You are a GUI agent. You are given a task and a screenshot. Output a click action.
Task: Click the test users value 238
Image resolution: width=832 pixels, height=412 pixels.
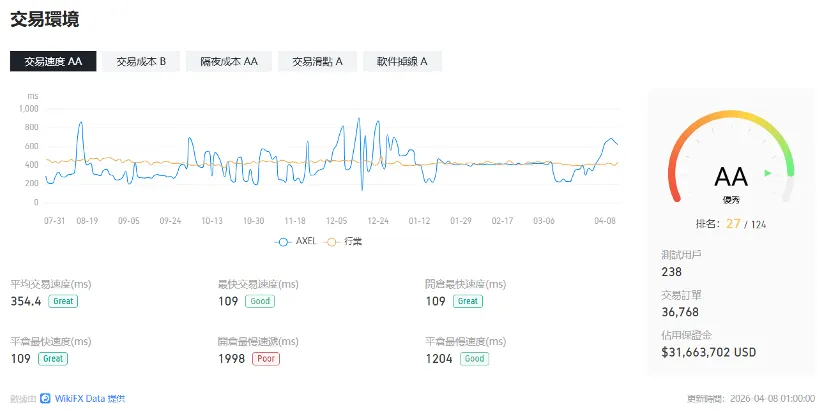coord(672,272)
